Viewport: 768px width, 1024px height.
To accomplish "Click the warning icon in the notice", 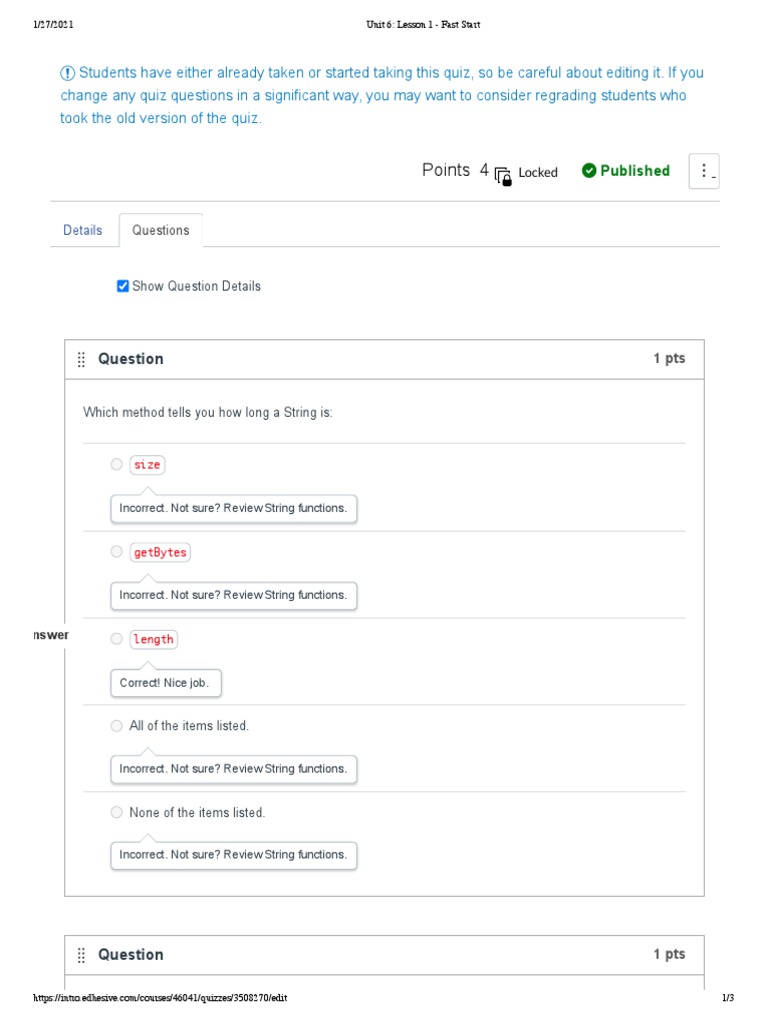I will tap(67, 73).
